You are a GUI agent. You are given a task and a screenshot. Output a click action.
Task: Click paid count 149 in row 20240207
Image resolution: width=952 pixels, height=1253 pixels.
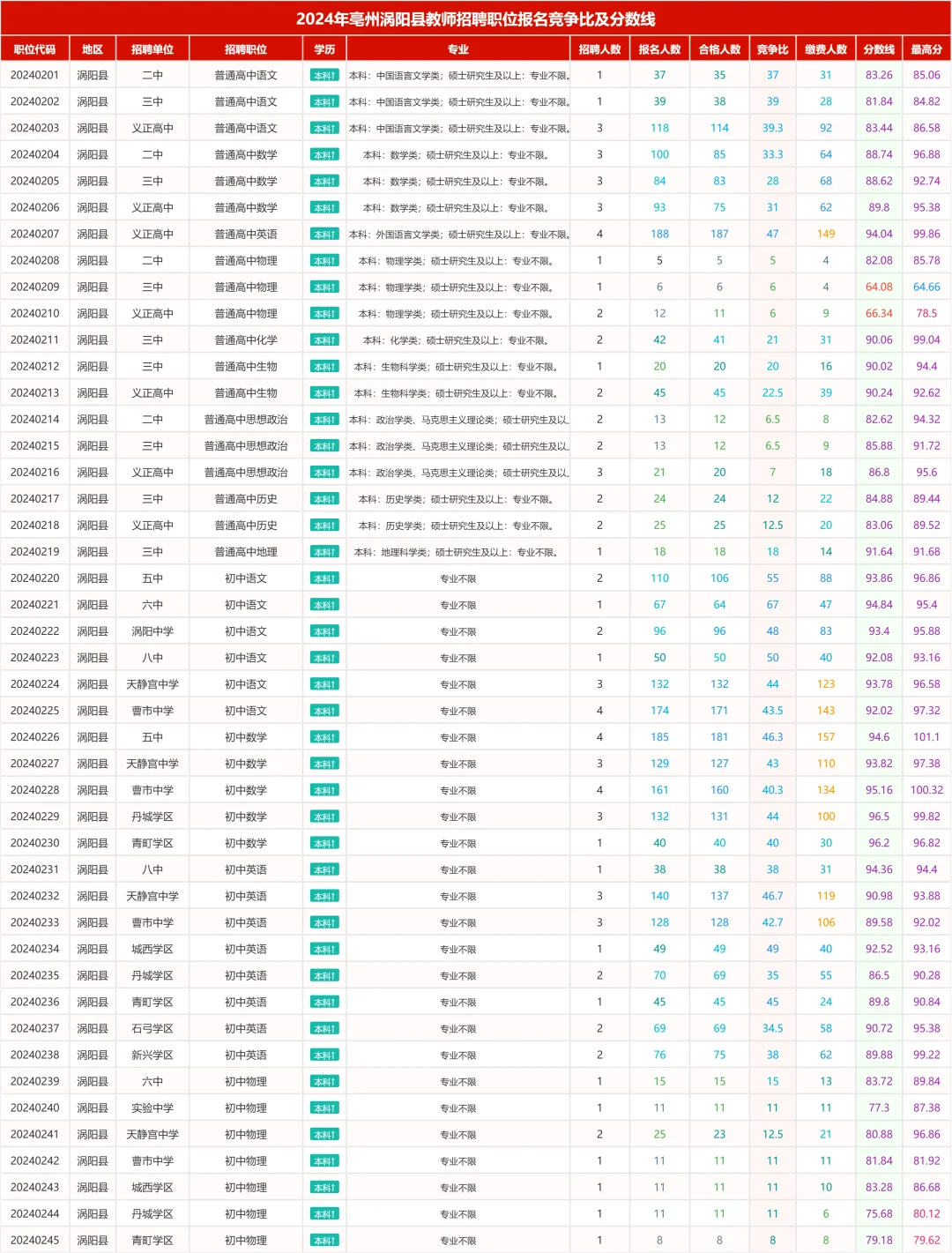coord(826,234)
